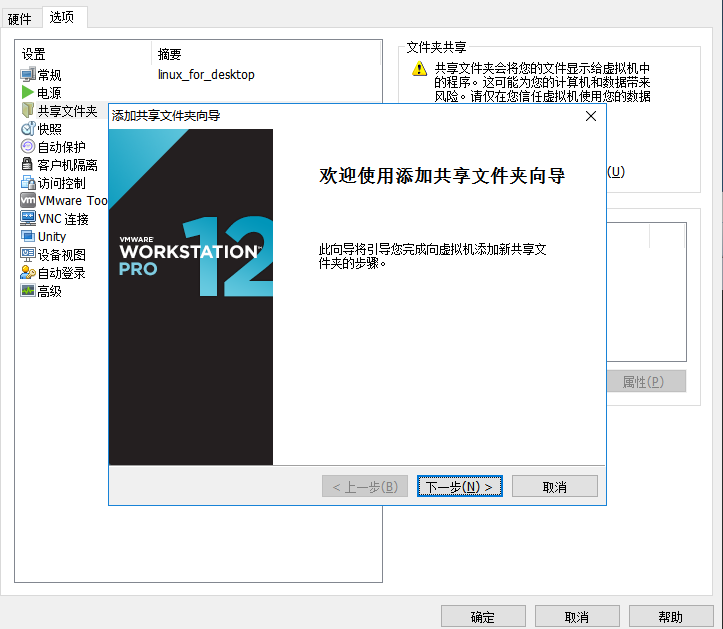The height and width of the screenshot is (629, 723).
Task: Switch to the 硬件 hardware tab
Action: coord(20,19)
